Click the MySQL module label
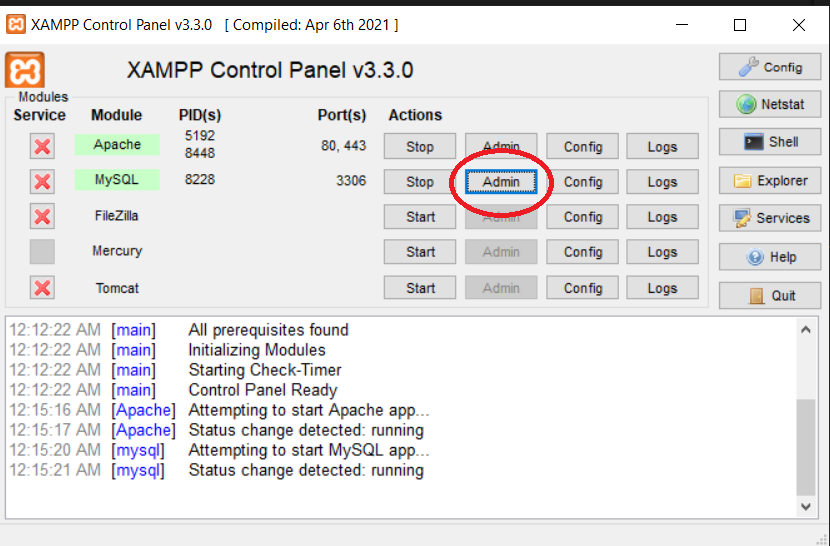The height and width of the screenshot is (546, 830). [117, 180]
